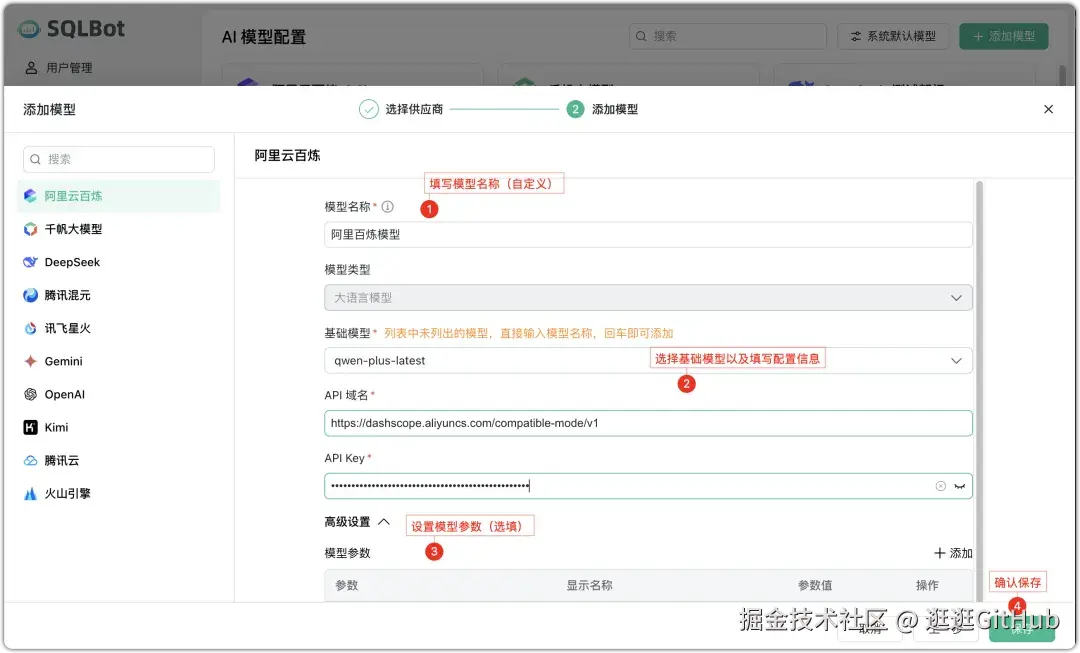Click the 模型名称 input field
The height and width of the screenshot is (653, 1080).
pos(648,235)
